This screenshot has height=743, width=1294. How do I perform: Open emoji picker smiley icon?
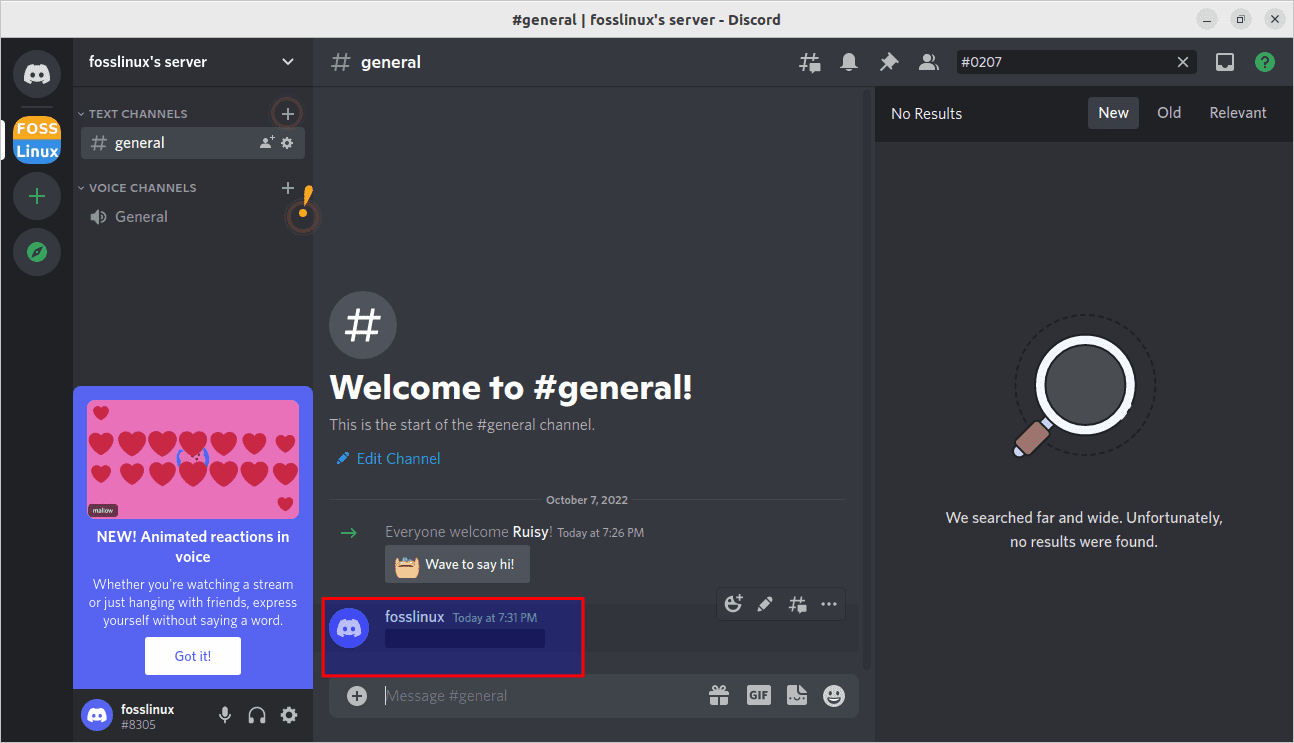834,695
